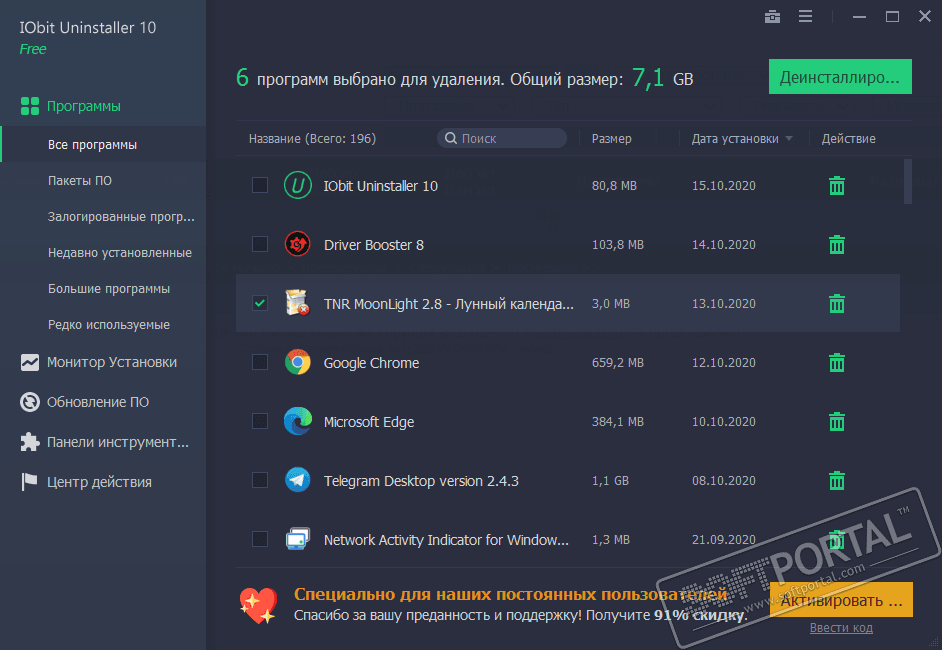Click the Ввести код link
The height and width of the screenshot is (650, 942).
840,628
